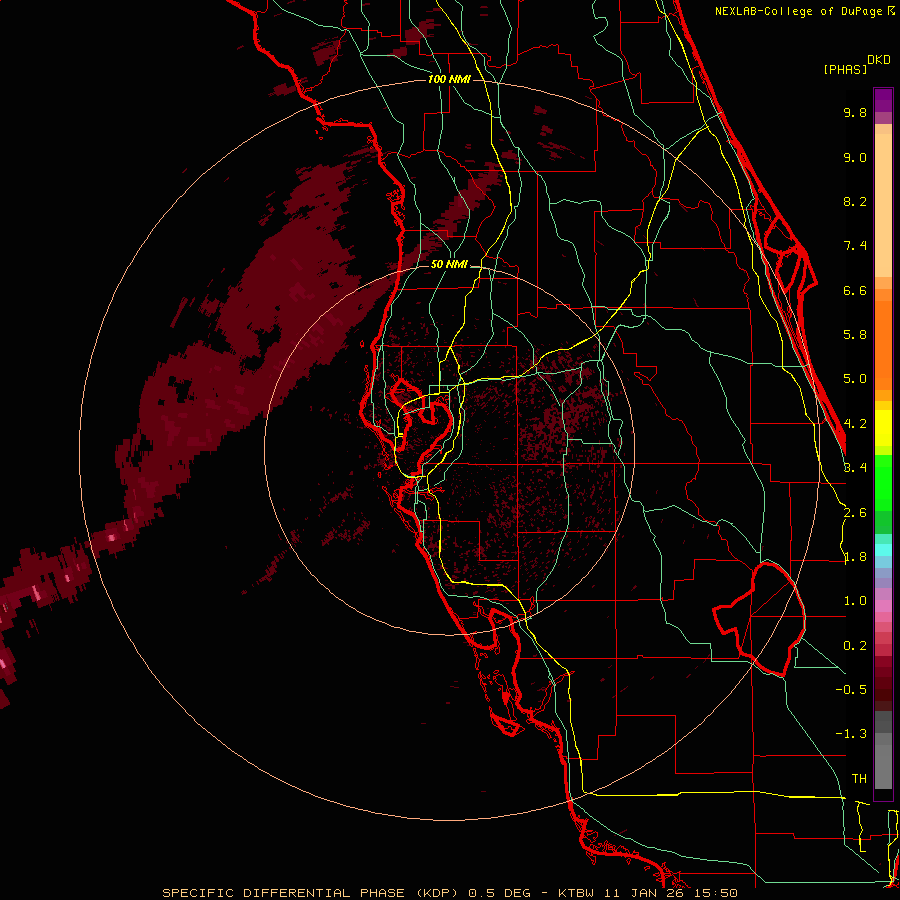The image size is (900, 900).
Task: Click the 15:50 timestamp in the caption
Action: 715,893
